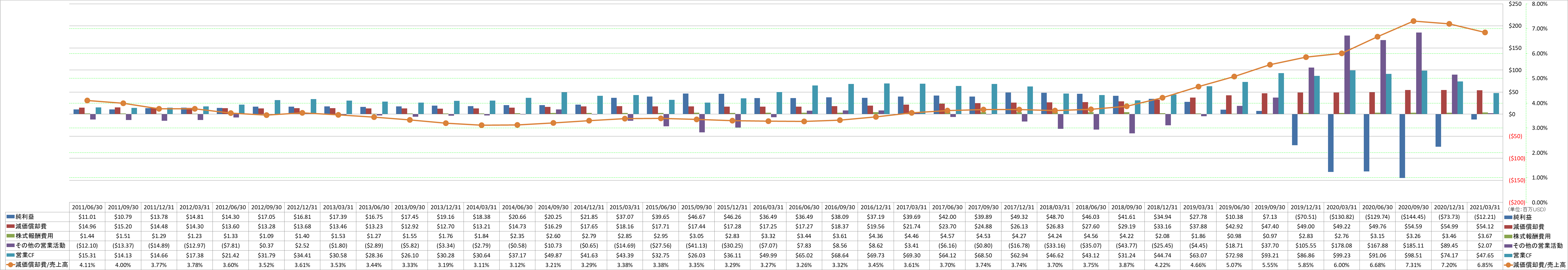The image size is (1568, 270).
Task: Click the ($70.51) net income cell
Action: tap(1306, 217)
